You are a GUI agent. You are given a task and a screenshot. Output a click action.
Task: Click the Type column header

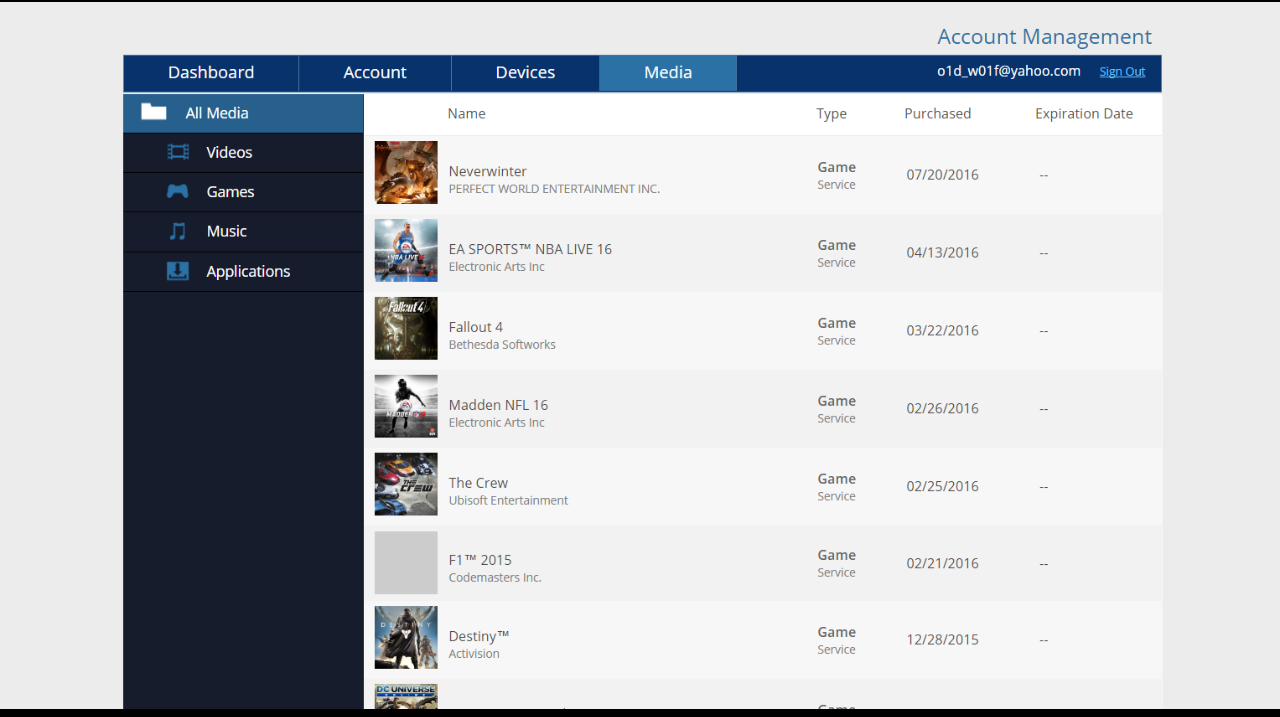coord(831,114)
